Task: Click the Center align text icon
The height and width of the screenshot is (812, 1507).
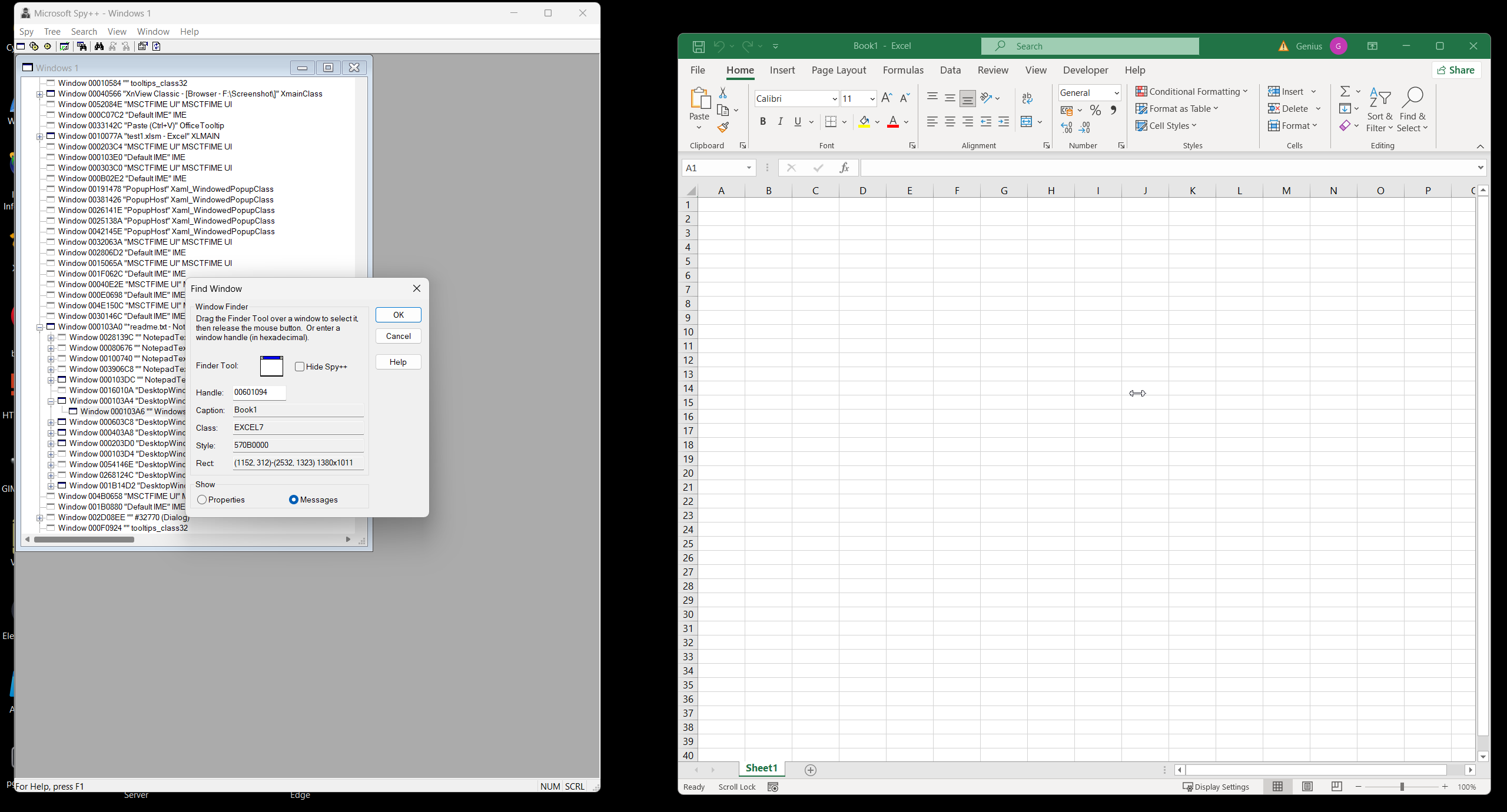Action: pos(950,122)
